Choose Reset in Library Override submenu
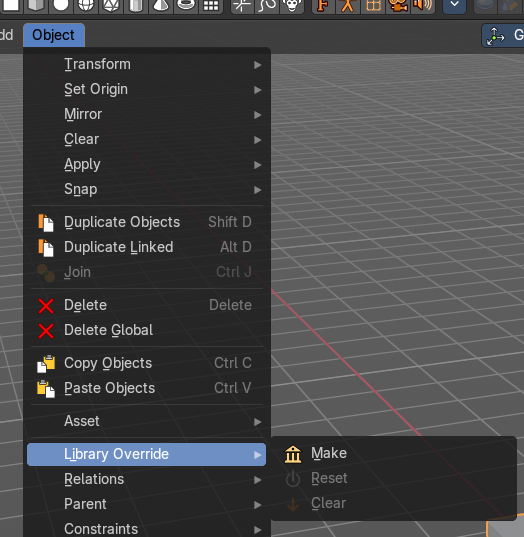Screen dimensions: 524x537 click(394, 478)
